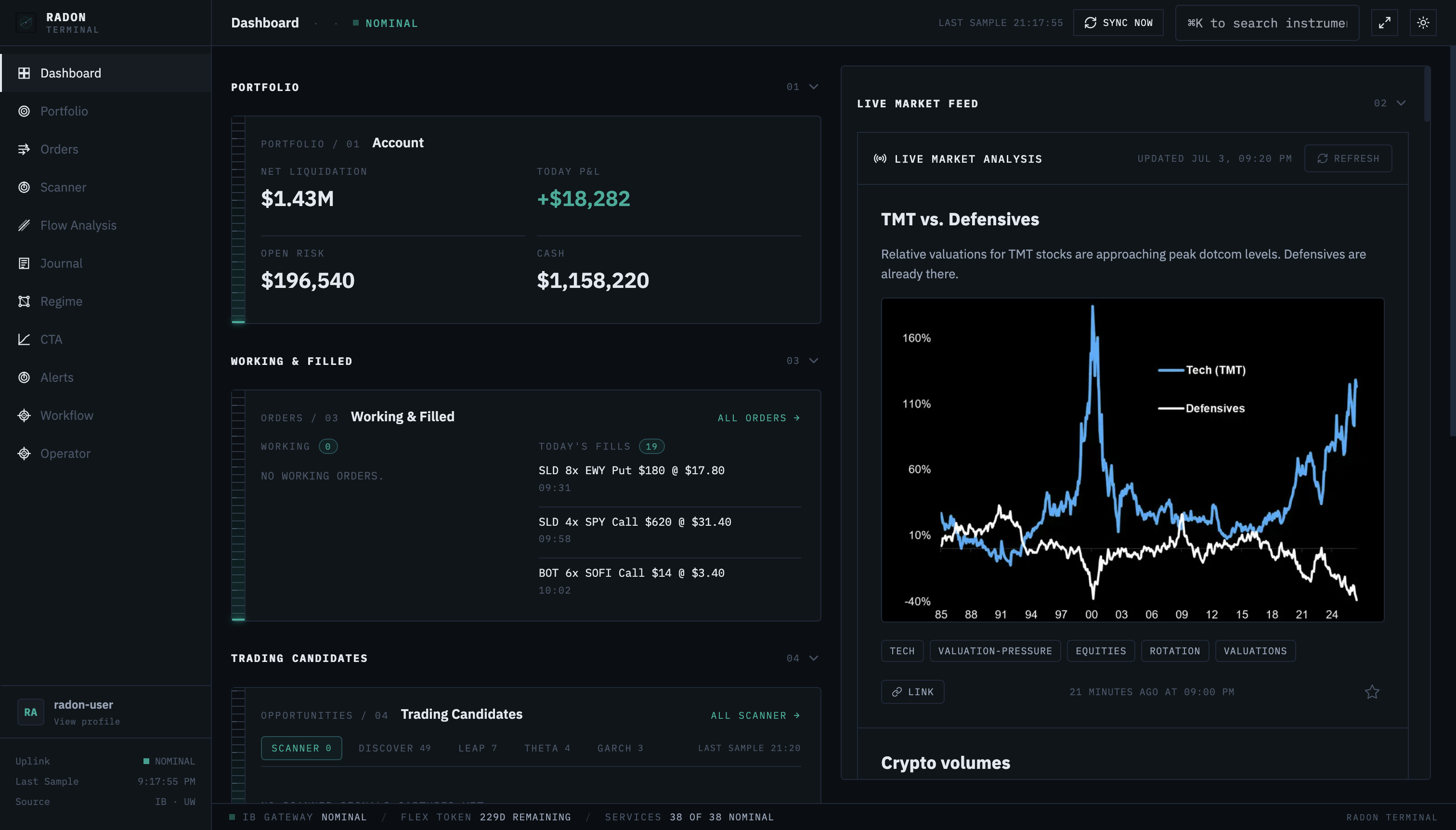This screenshot has height=830, width=1456.
Task: Click the Working count badge 0
Action: tap(328, 446)
